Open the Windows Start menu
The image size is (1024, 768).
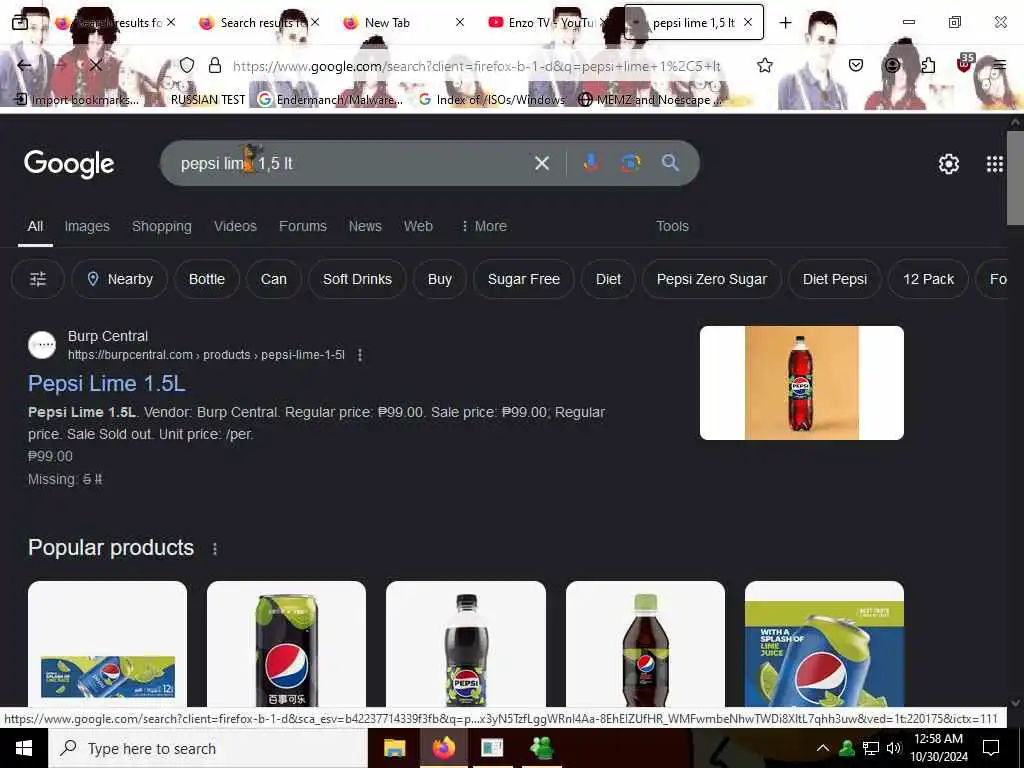click(x=24, y=748)
